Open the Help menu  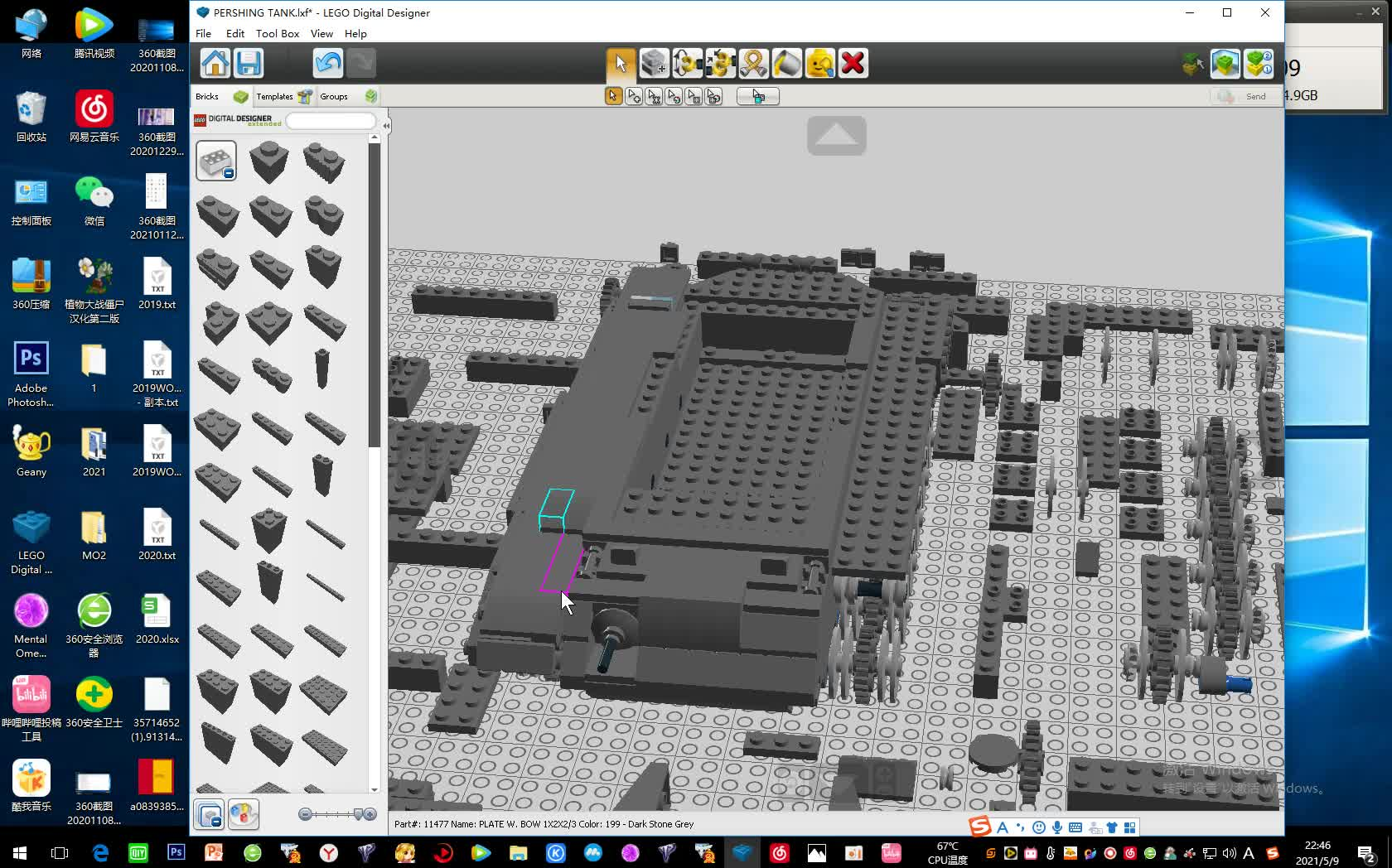click(x=355, y=34)
